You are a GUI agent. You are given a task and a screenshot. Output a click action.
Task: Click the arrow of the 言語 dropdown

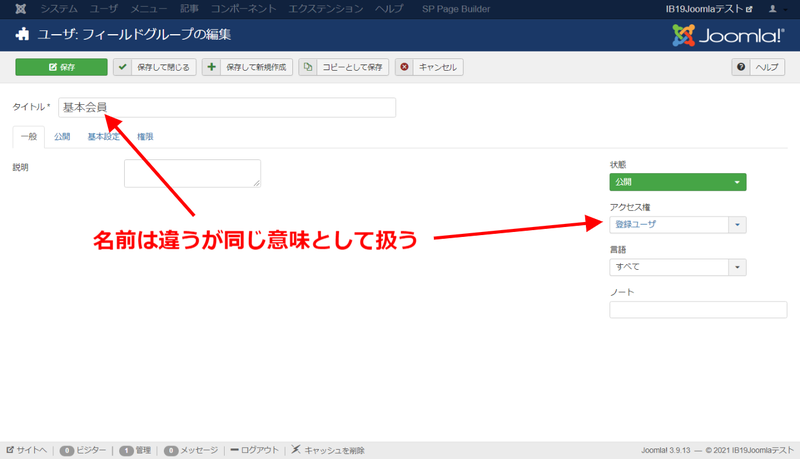[737, 267]
